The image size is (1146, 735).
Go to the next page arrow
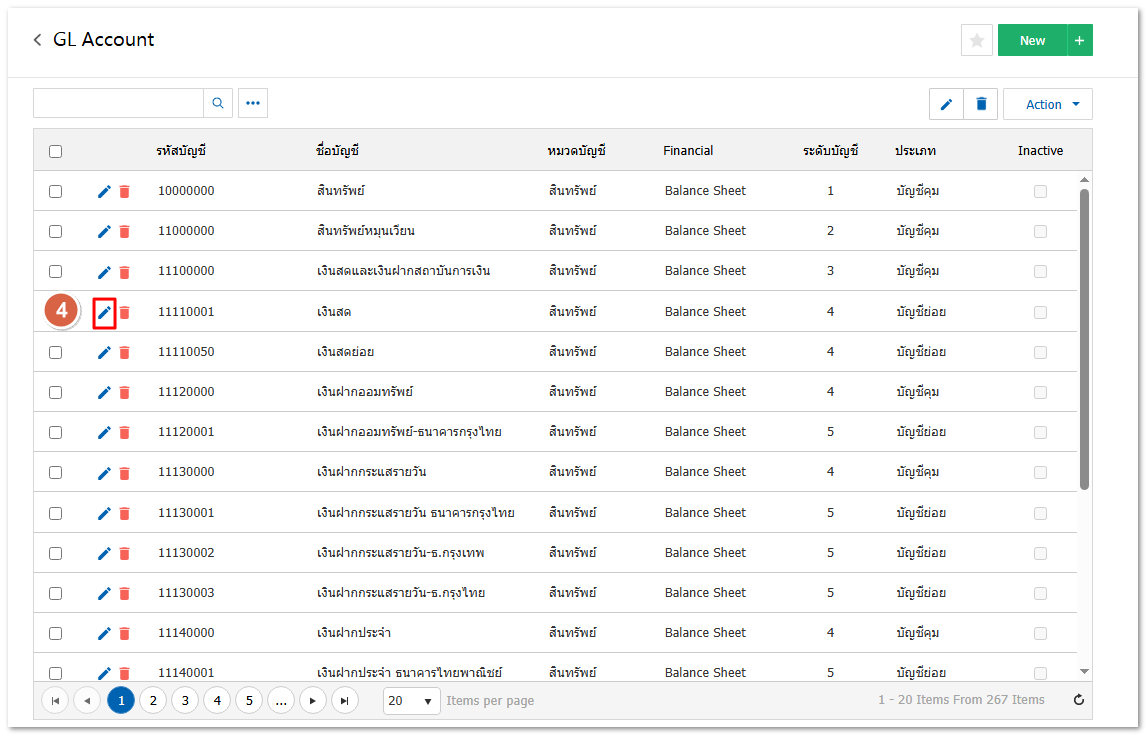pos(313,701)
